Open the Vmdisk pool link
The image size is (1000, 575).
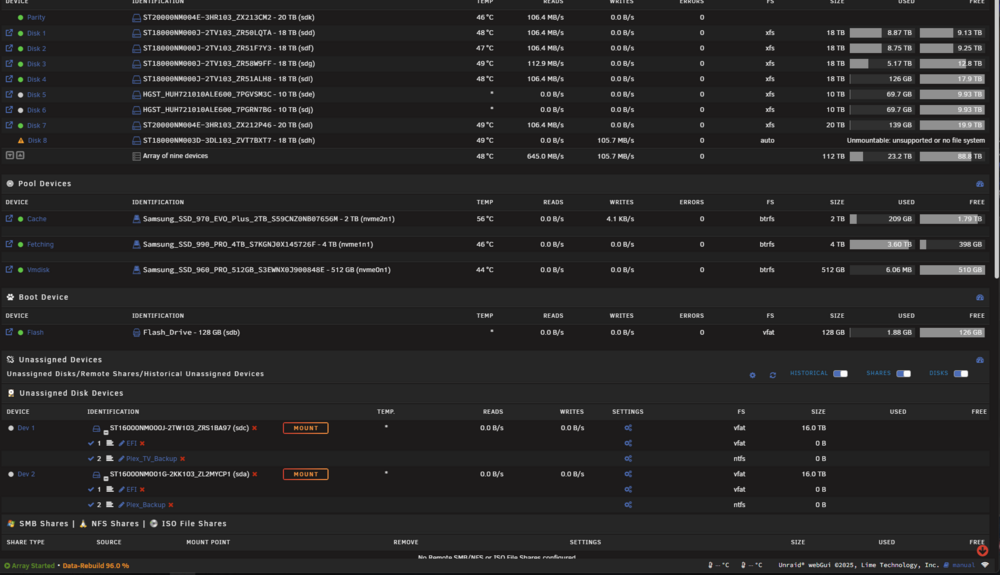tap(38, 270)
